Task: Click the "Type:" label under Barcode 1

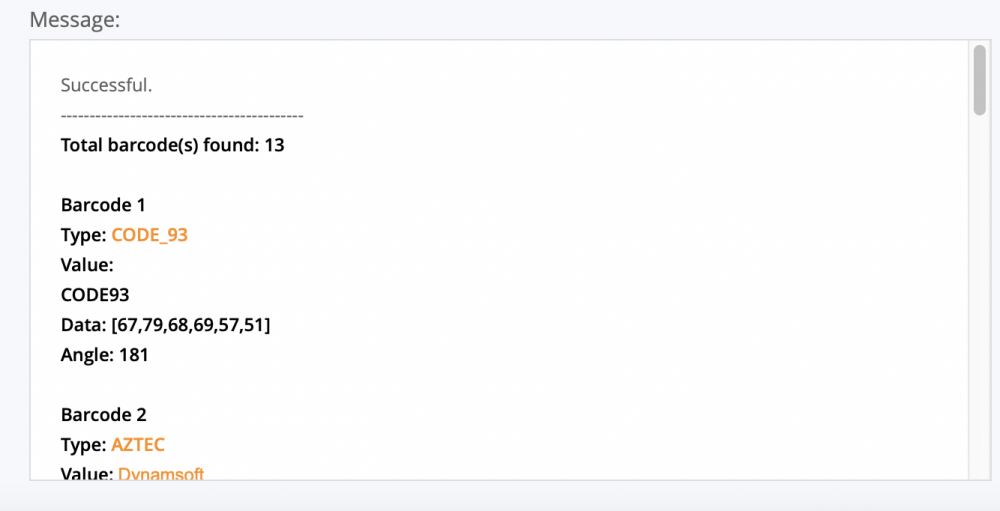Action: (83, 235)
